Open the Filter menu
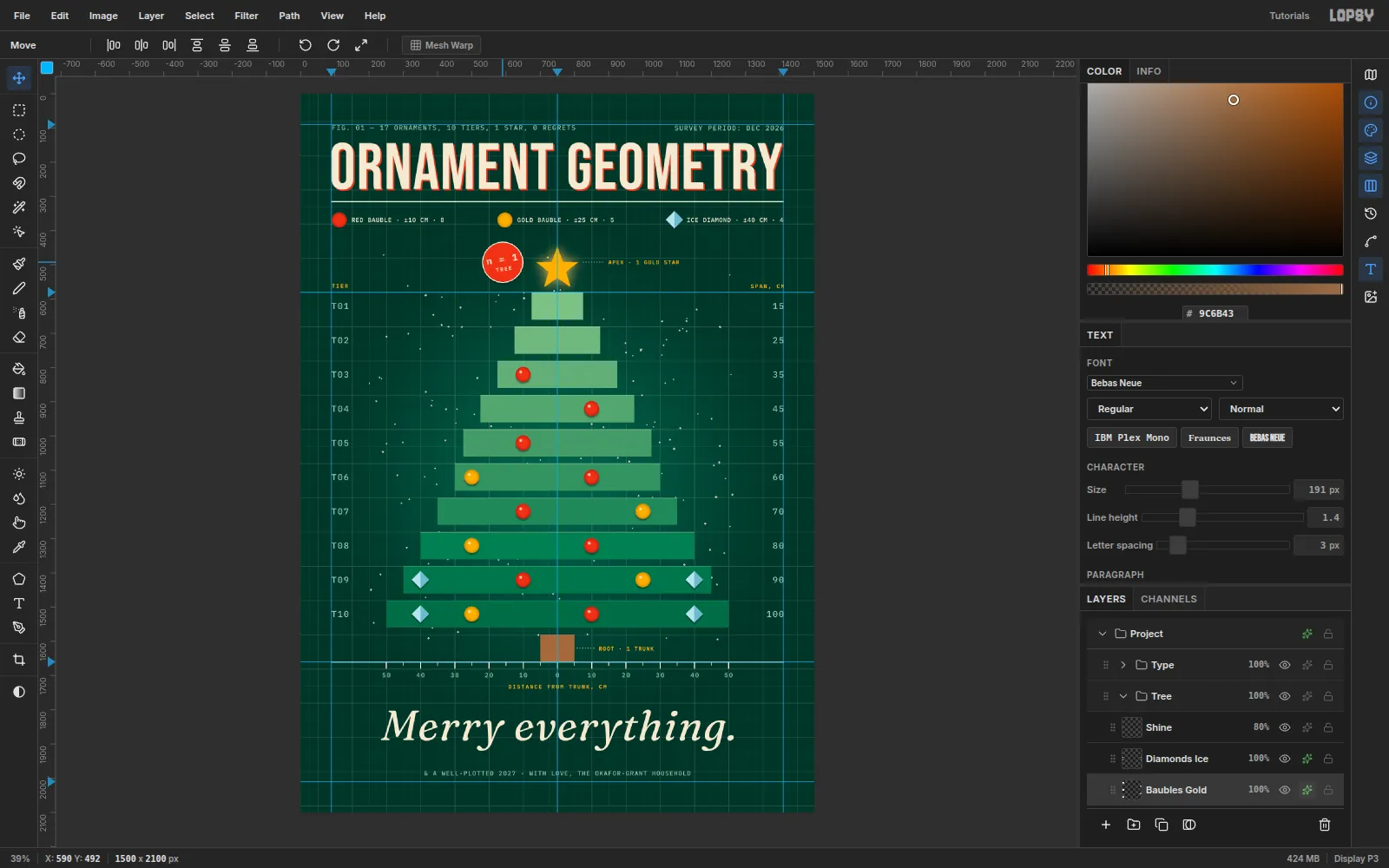Screen dimensions: 1389x868 point(247,16)
